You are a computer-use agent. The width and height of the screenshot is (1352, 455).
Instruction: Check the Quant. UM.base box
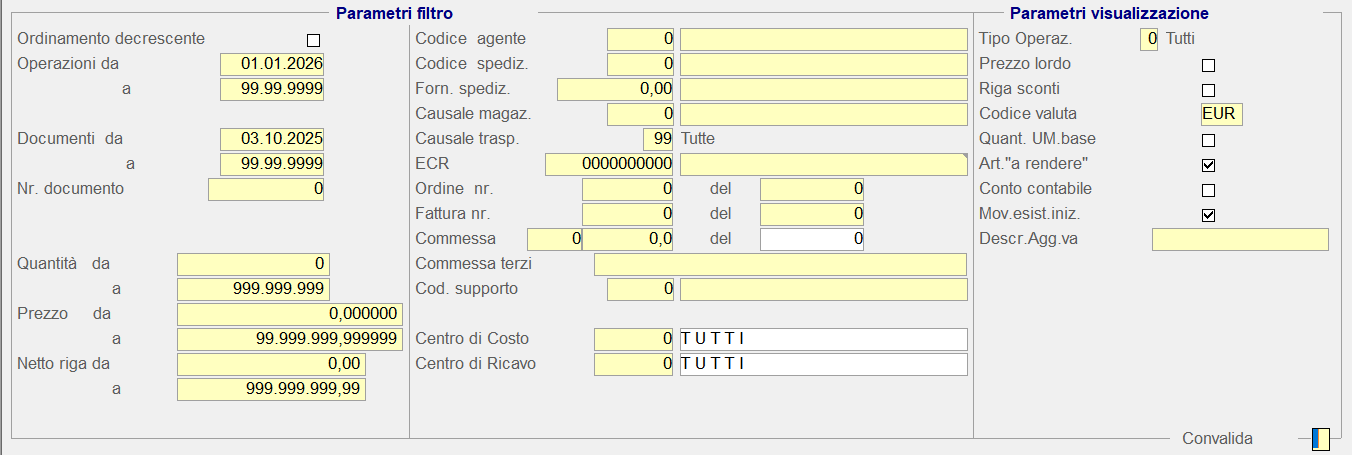pos(1208,140)
